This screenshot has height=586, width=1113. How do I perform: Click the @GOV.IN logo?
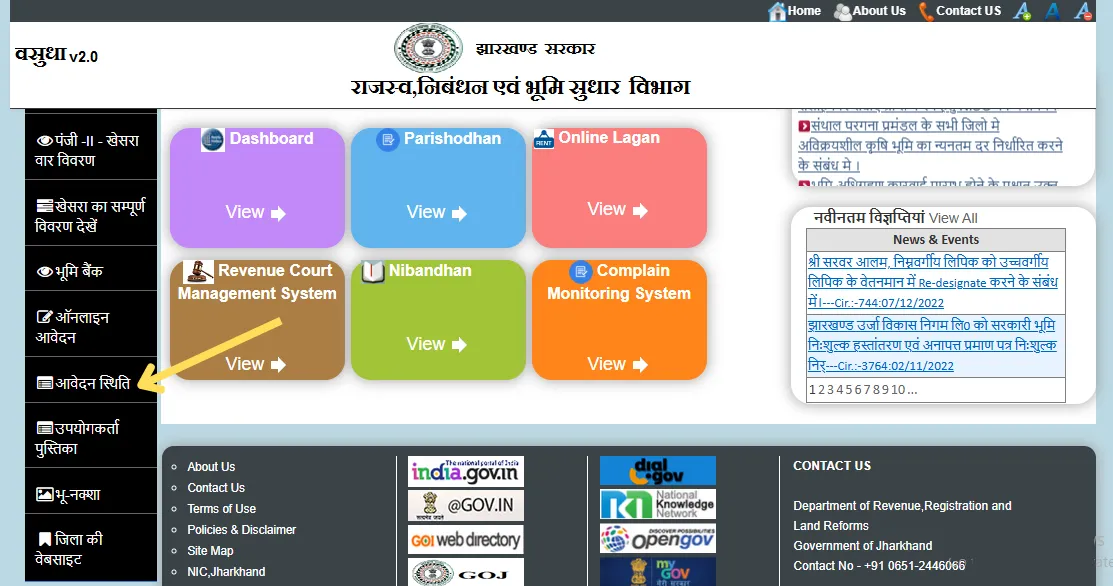(466, 505)
